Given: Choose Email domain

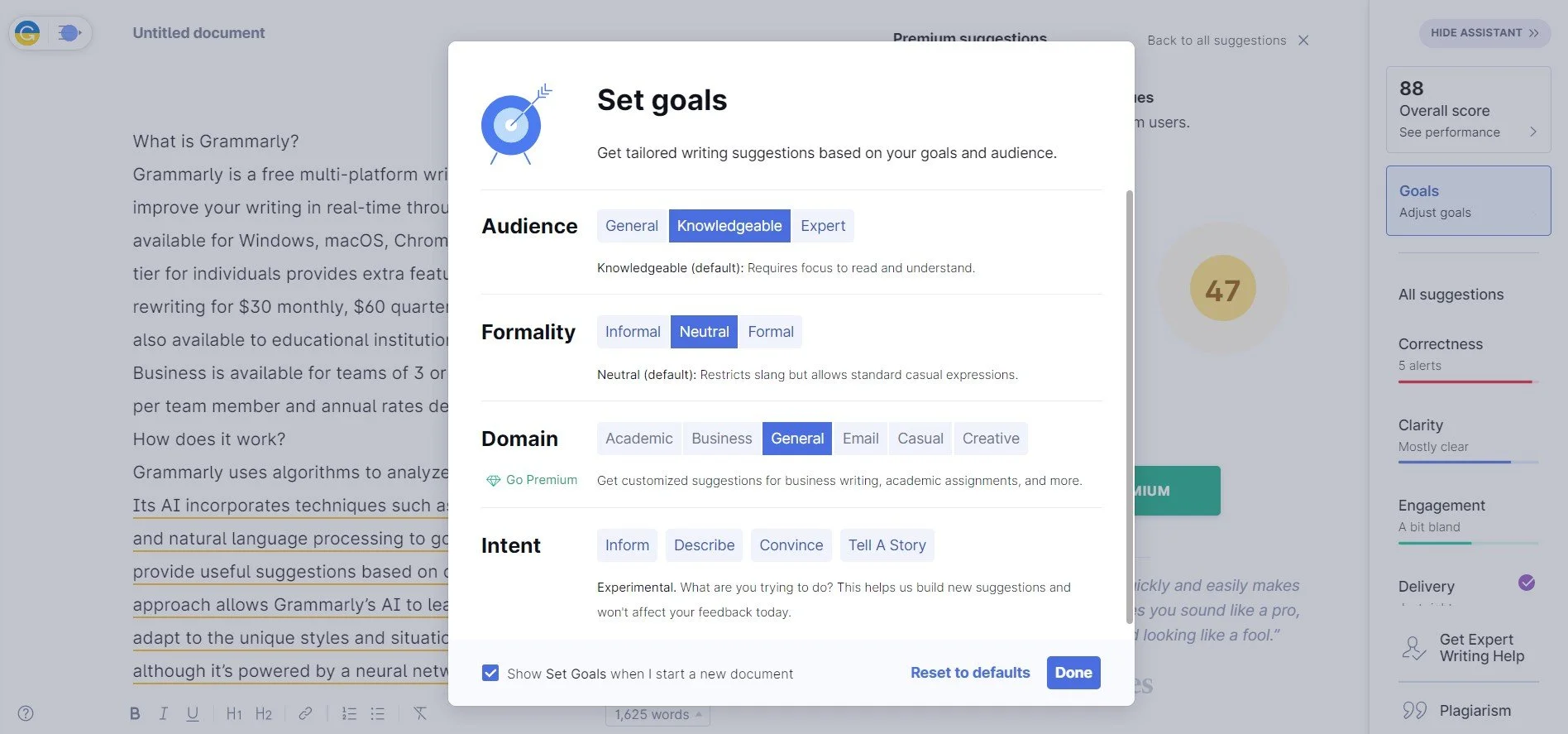Looking at the screenshot, I should (861, 439).
